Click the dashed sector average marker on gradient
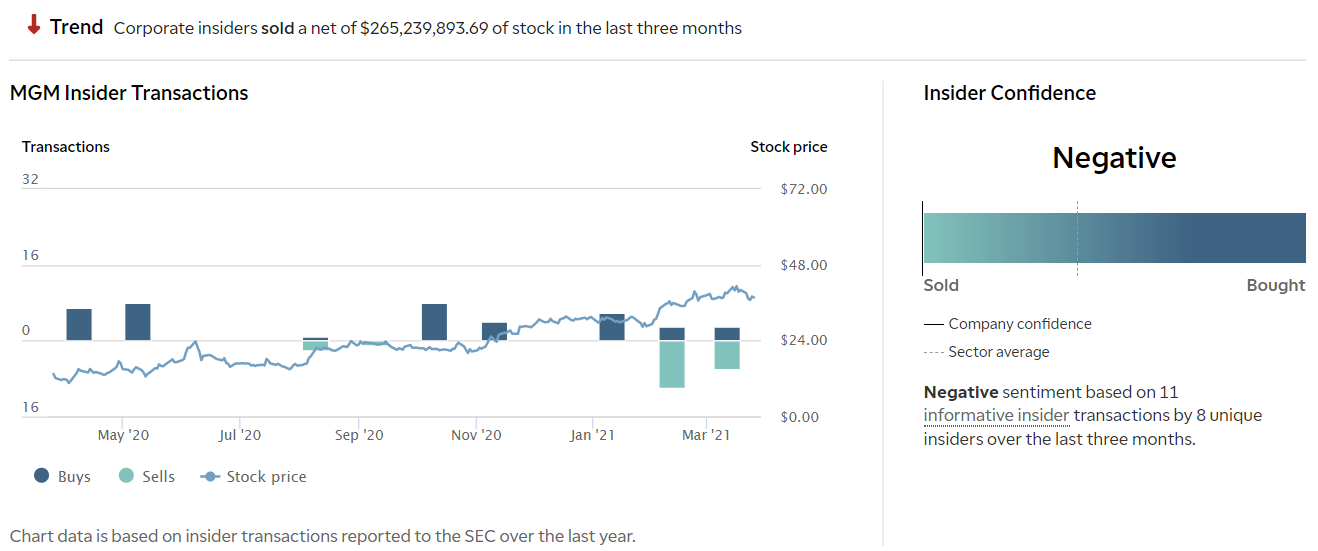Image resolution: width=1318 pixels, height=551 pixels. 1077,238
